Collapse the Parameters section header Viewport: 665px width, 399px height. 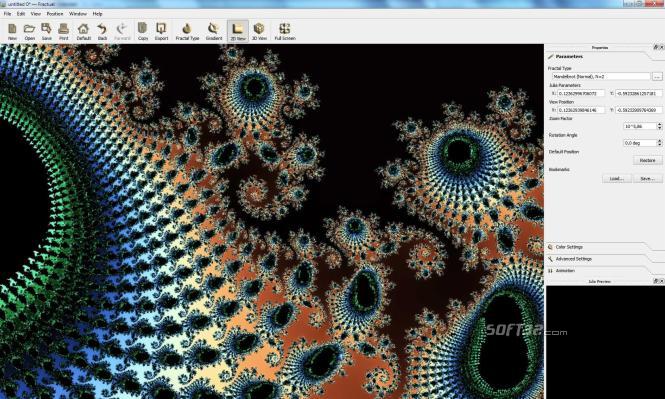598,56
